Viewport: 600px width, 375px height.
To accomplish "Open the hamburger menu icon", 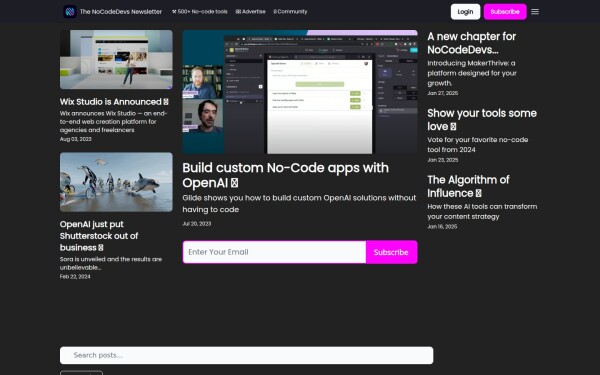I will pos(535,11).
